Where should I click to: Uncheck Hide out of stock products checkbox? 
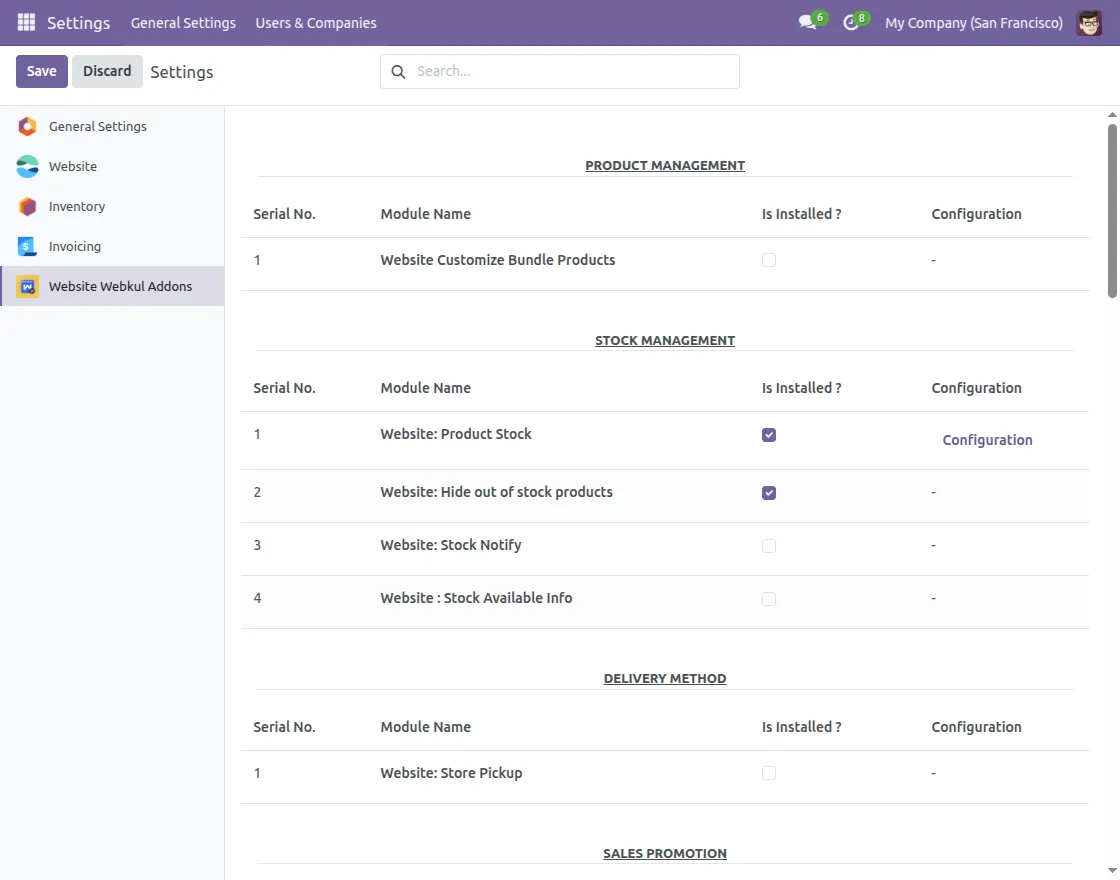pyautogui.click(x=769, y=493)
